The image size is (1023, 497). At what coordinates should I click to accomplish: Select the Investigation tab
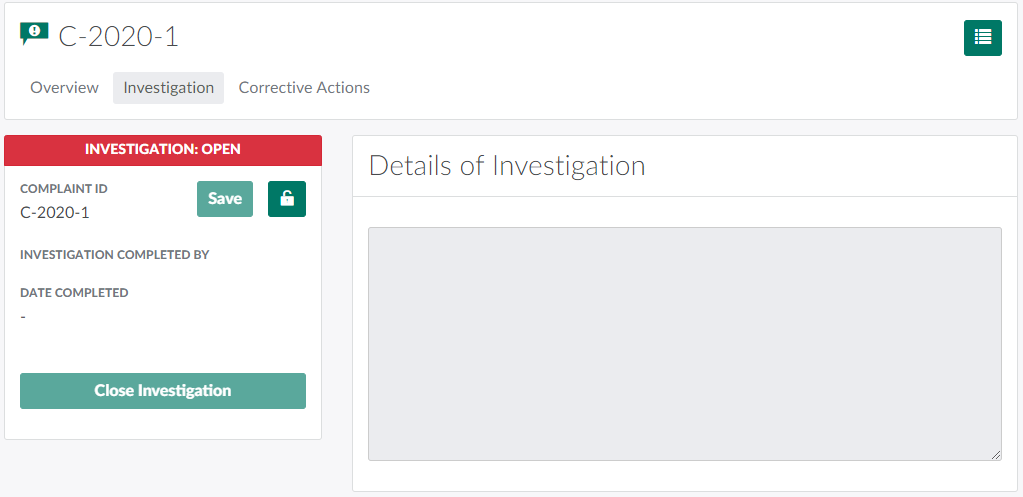(168, 88)
